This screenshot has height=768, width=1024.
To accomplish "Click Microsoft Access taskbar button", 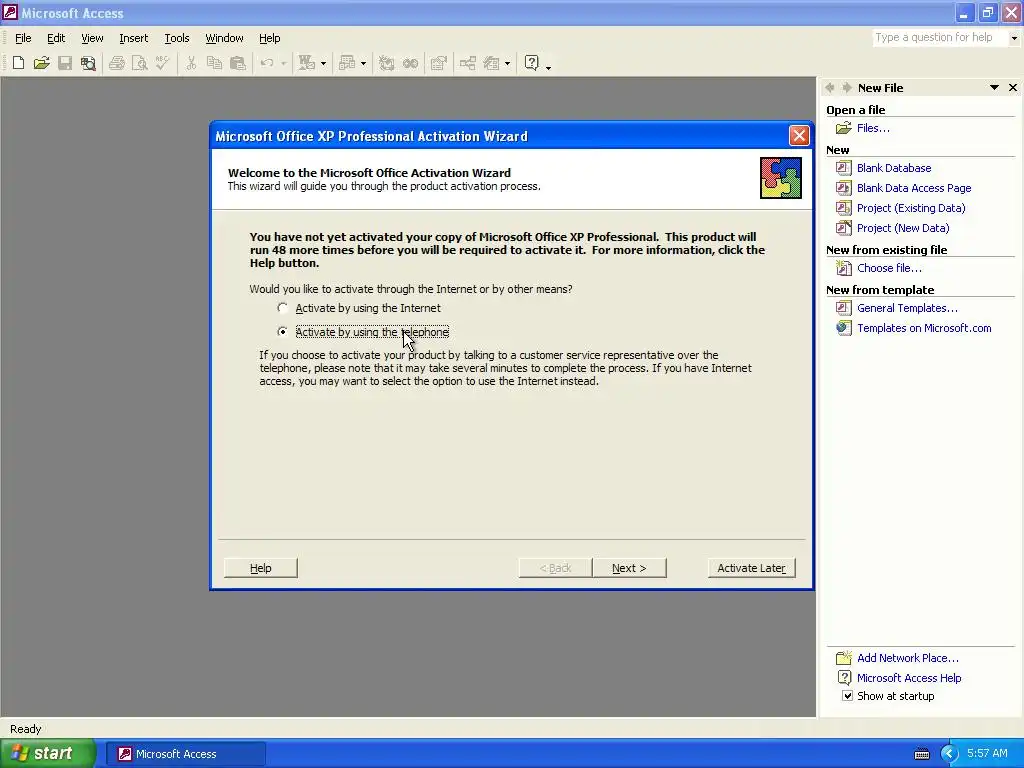I will click(185, 754).
